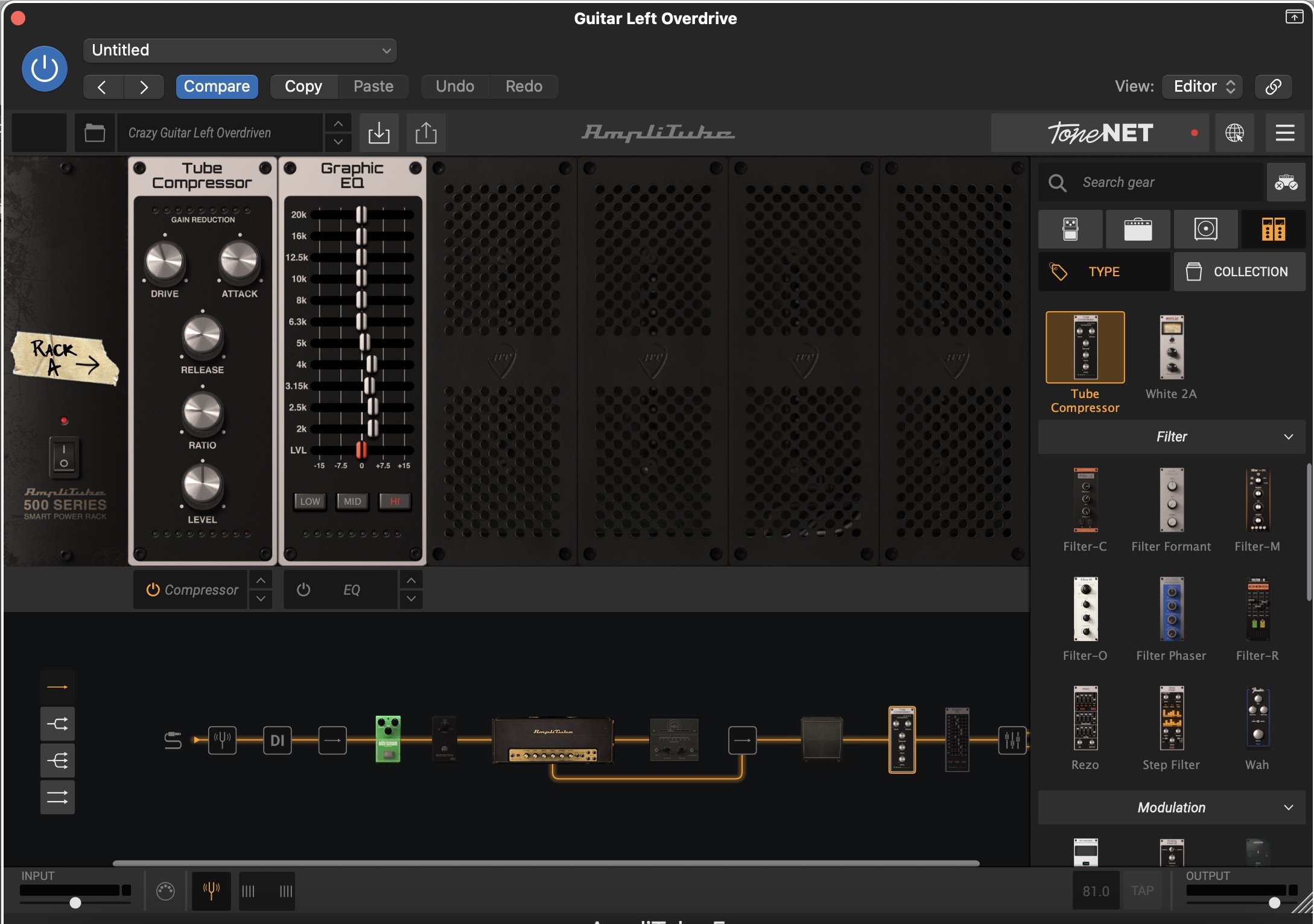The image size is (1314, 924).
Task: Select the Step Filter rack module
Action: (x=1171, y=718)
